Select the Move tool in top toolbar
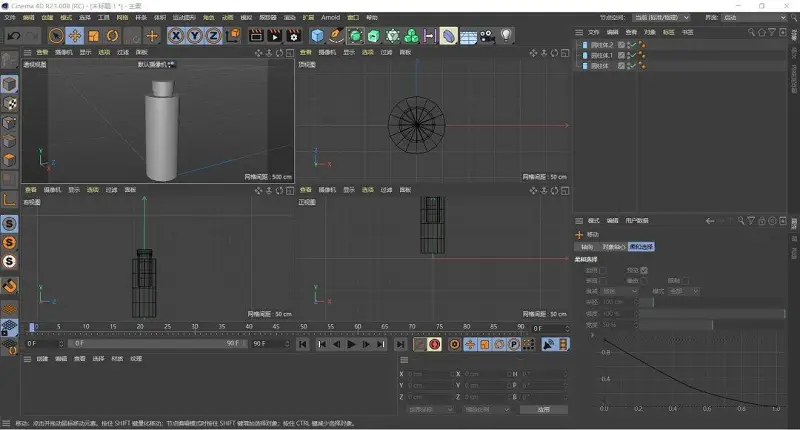Viewport: 800px width, 430px height. pos(75,36)
